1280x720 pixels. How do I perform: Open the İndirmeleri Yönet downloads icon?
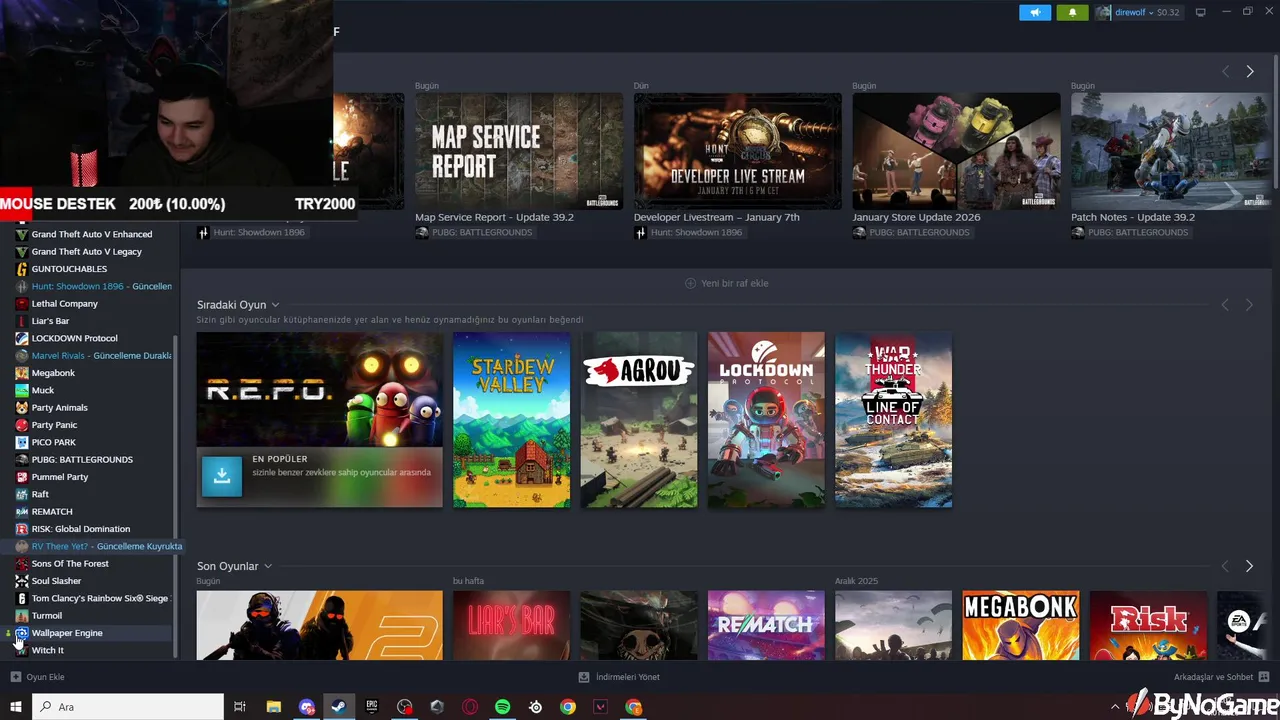pos(584,677)
